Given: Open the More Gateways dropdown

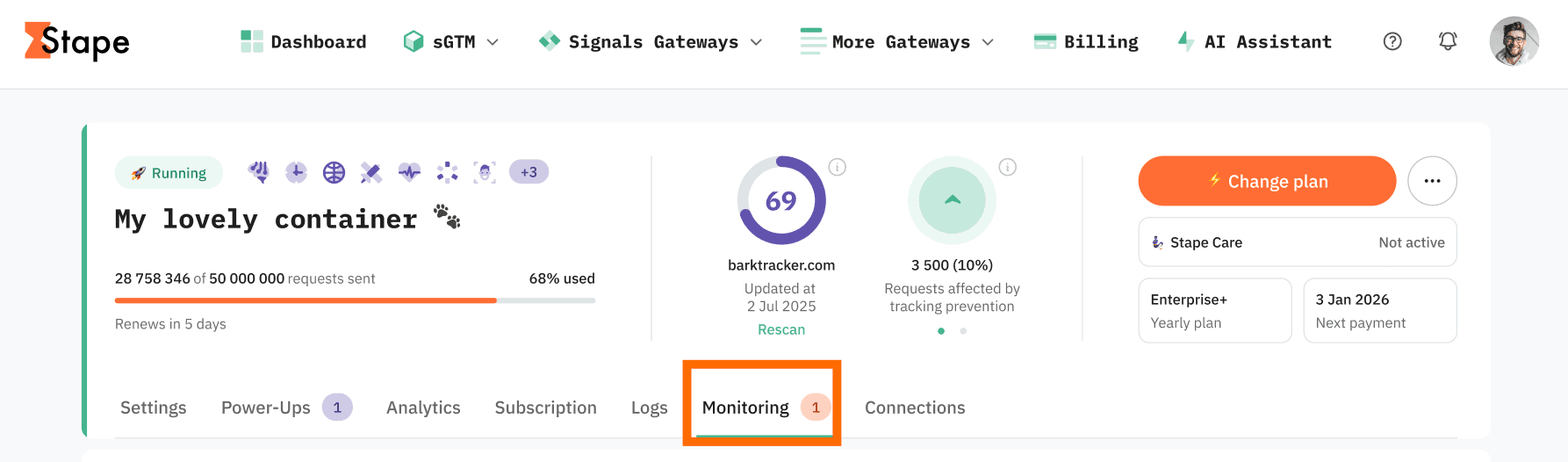Looking at the screenshot, I should pyautogui.click(x=897, y=42).
